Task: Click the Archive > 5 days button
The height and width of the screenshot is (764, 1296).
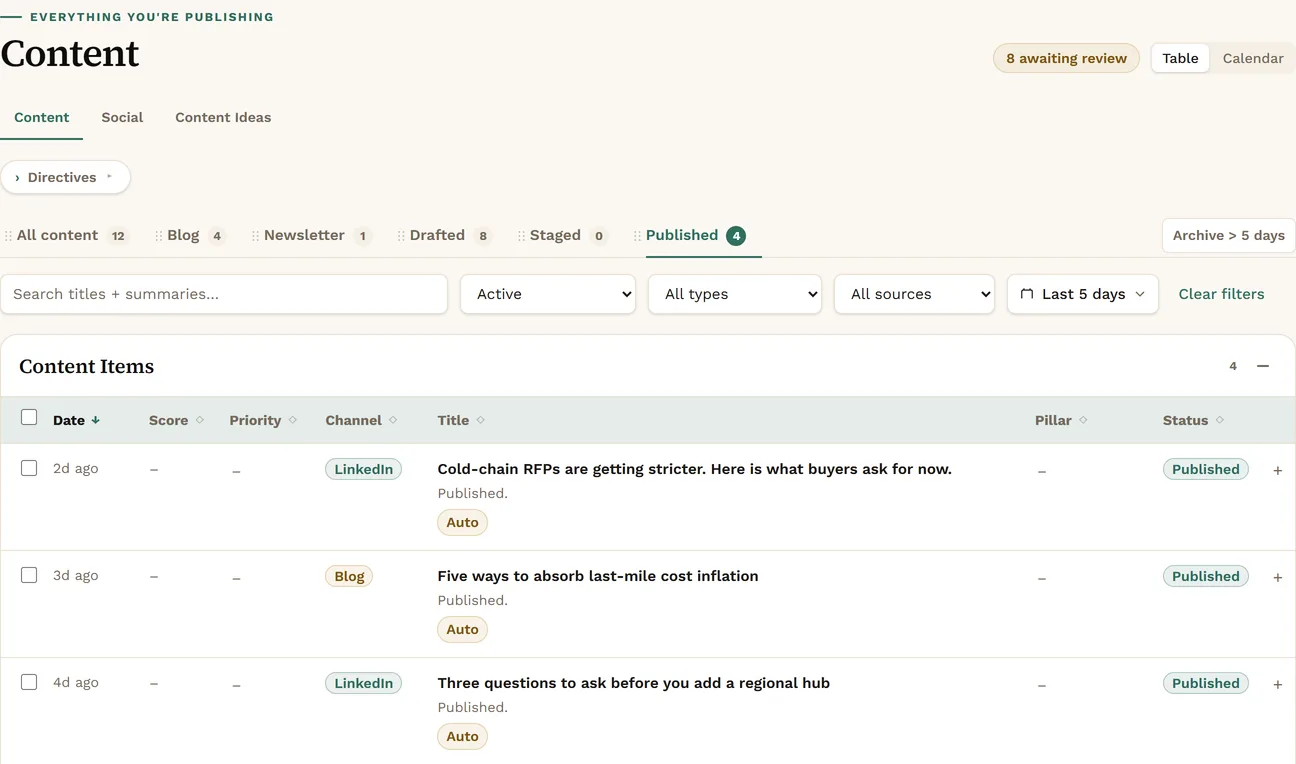Action: tap(1228, 236)
